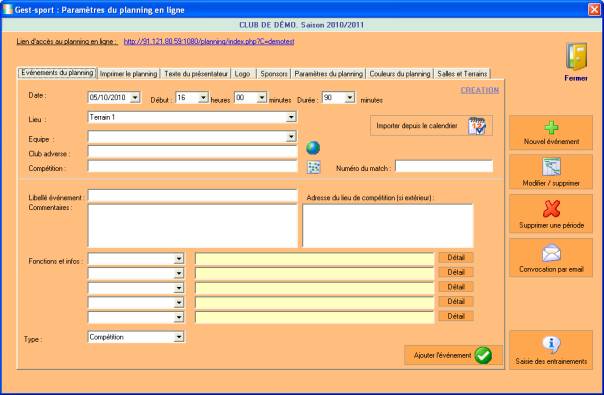
Task: Click the Libellé événement input field
Action: point(193,196)
